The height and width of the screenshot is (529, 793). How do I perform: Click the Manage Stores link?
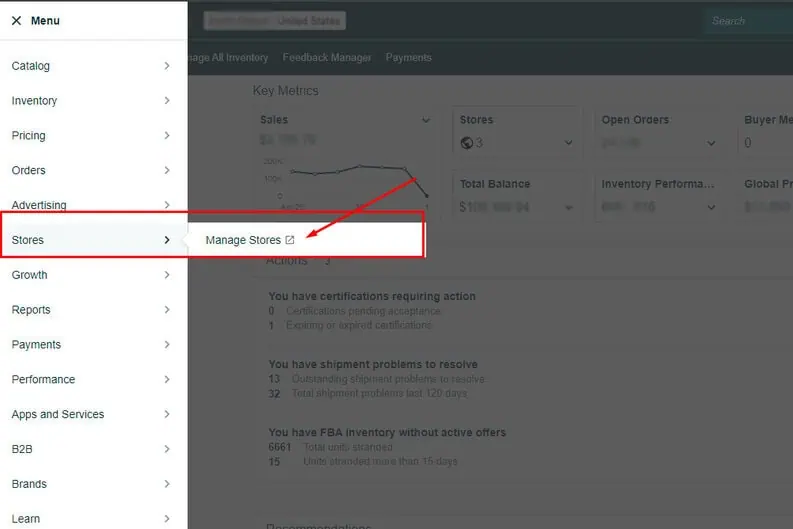[243, 240]
